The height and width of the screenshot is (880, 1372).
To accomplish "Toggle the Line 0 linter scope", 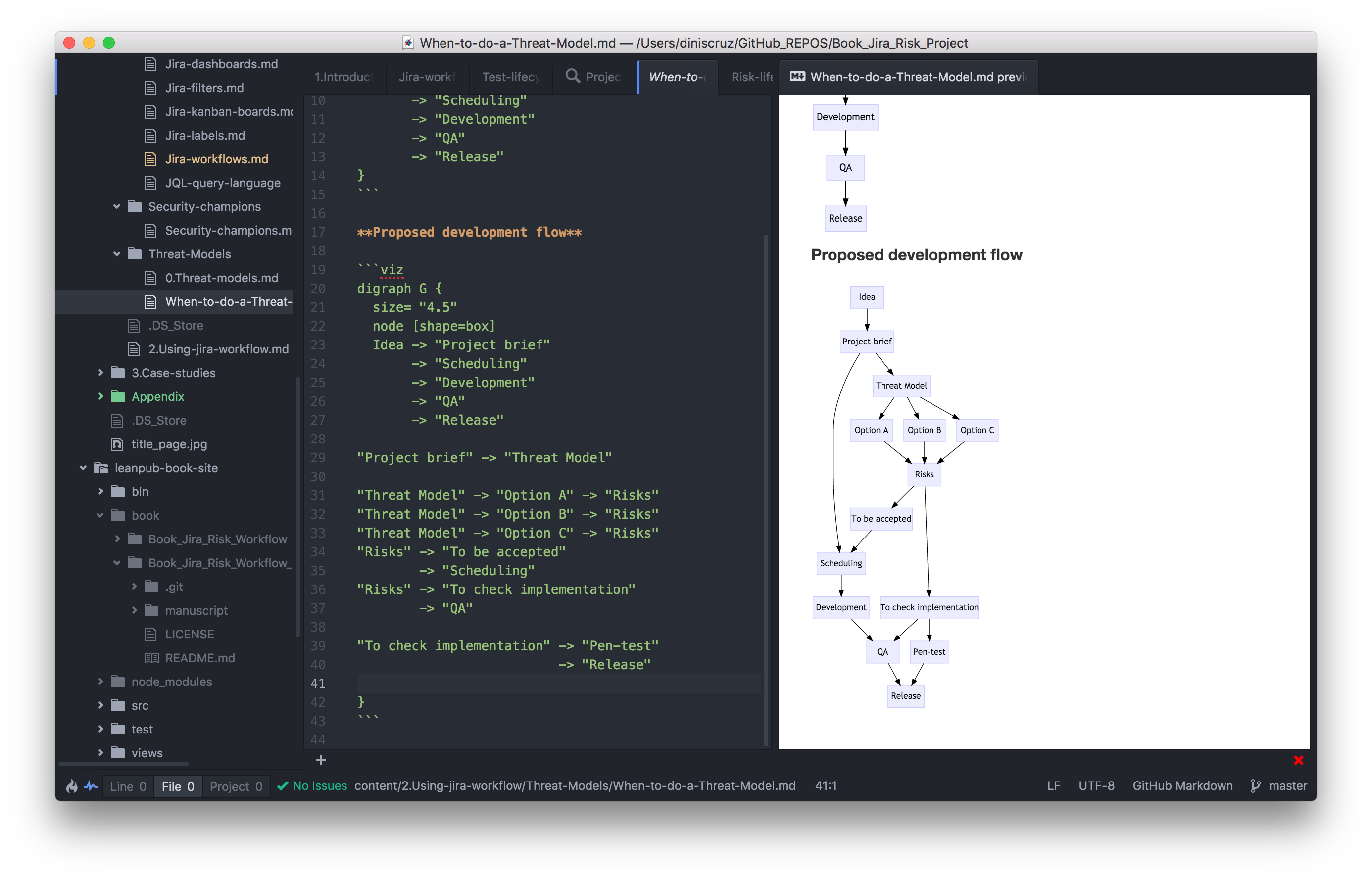I will pos(128,786).
